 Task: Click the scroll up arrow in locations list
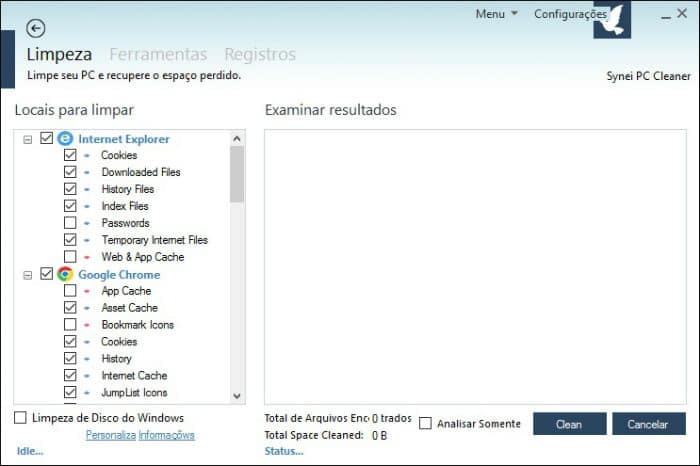click(x=237, y=139)
